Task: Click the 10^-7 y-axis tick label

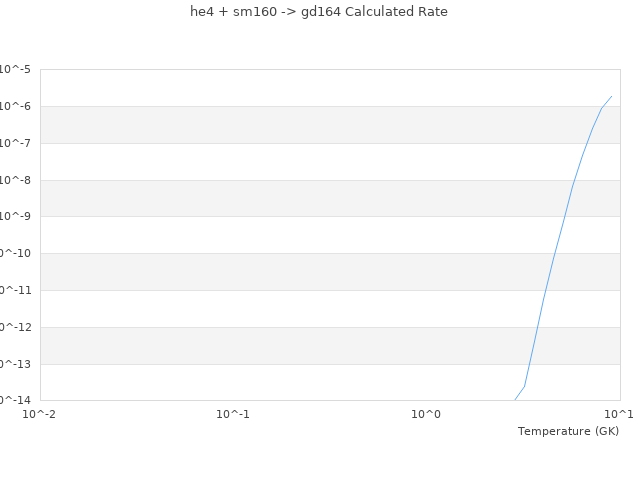Action: point(15,143)
